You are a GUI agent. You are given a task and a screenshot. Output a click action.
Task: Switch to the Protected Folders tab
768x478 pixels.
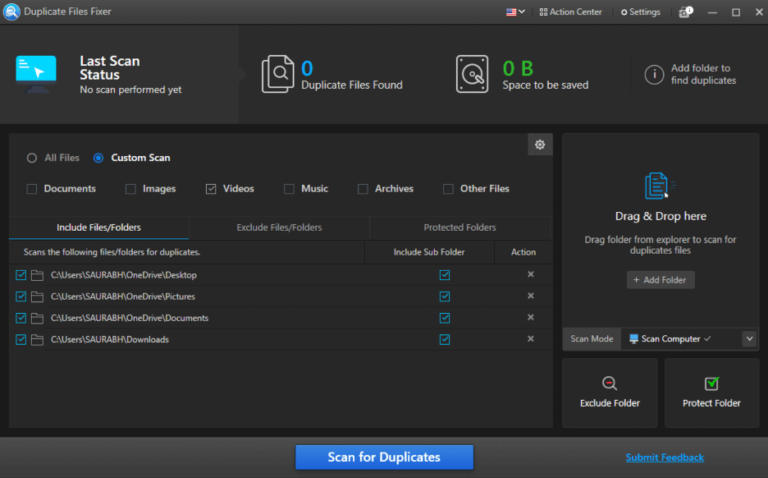[x=459, y=228]
